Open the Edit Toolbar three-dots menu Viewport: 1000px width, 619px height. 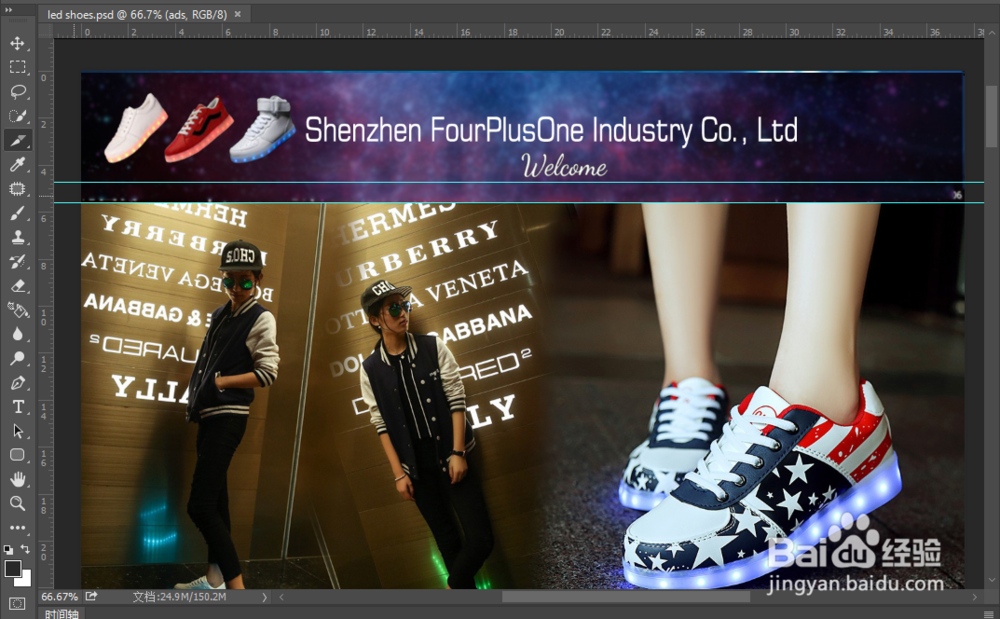click(x=17, y=528)
